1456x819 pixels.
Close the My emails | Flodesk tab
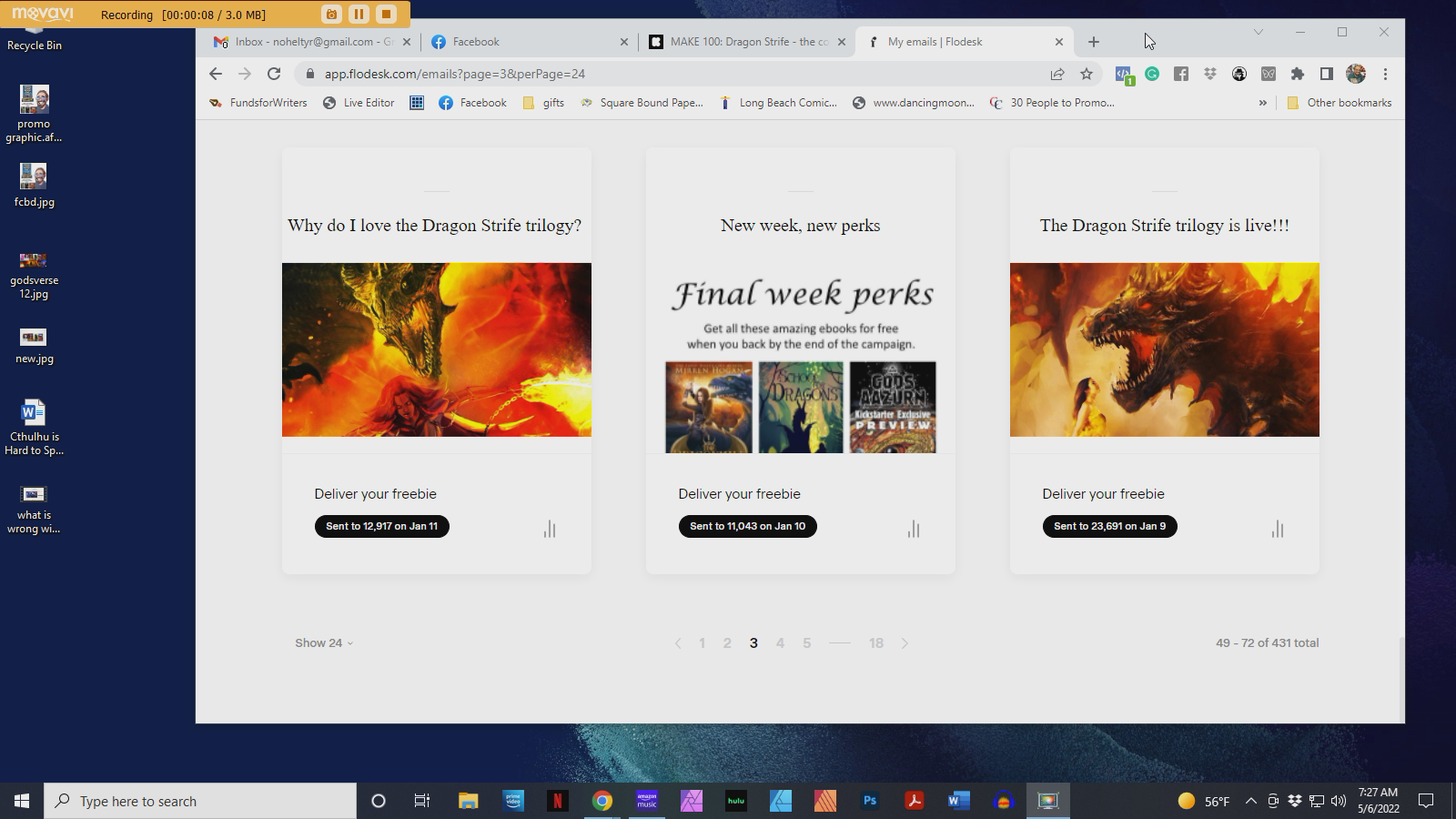click(x=1059, y=42)
